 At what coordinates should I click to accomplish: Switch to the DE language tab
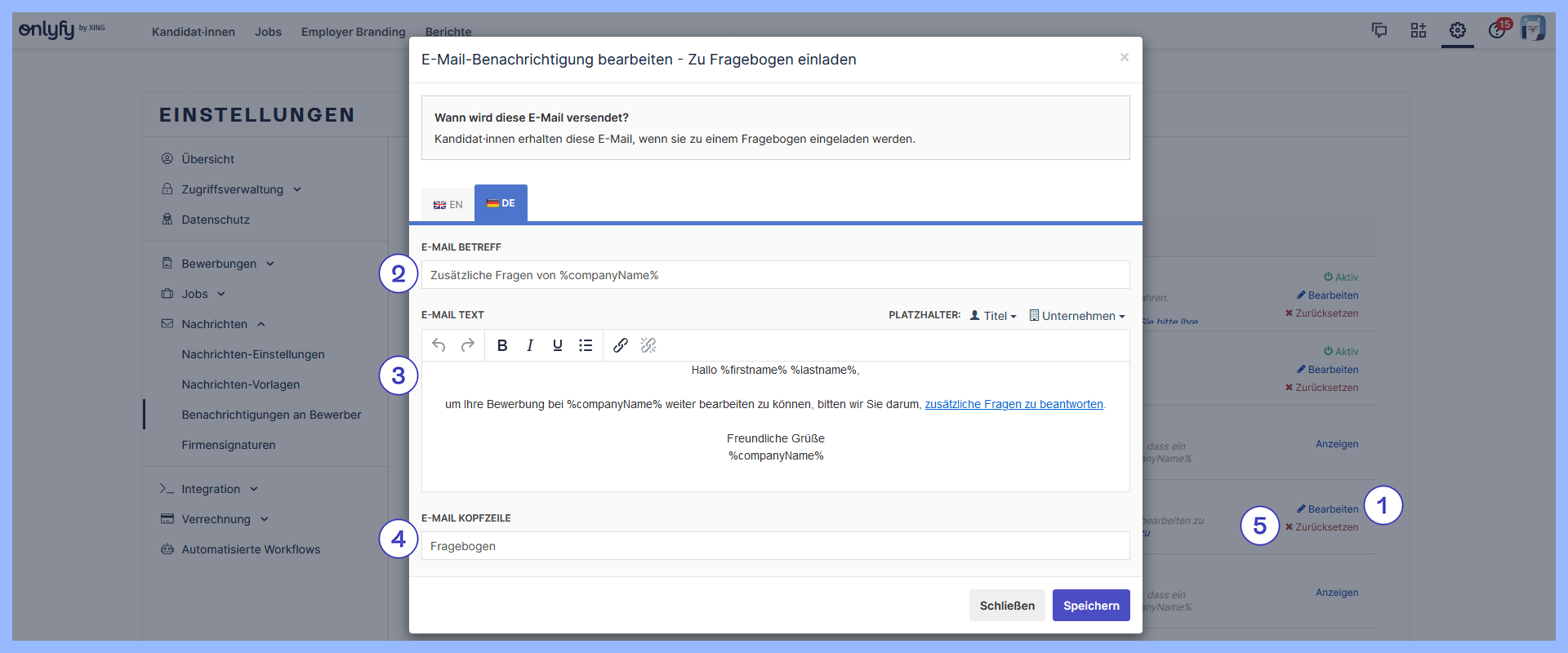pyautogui.click(x=501, y=203)
